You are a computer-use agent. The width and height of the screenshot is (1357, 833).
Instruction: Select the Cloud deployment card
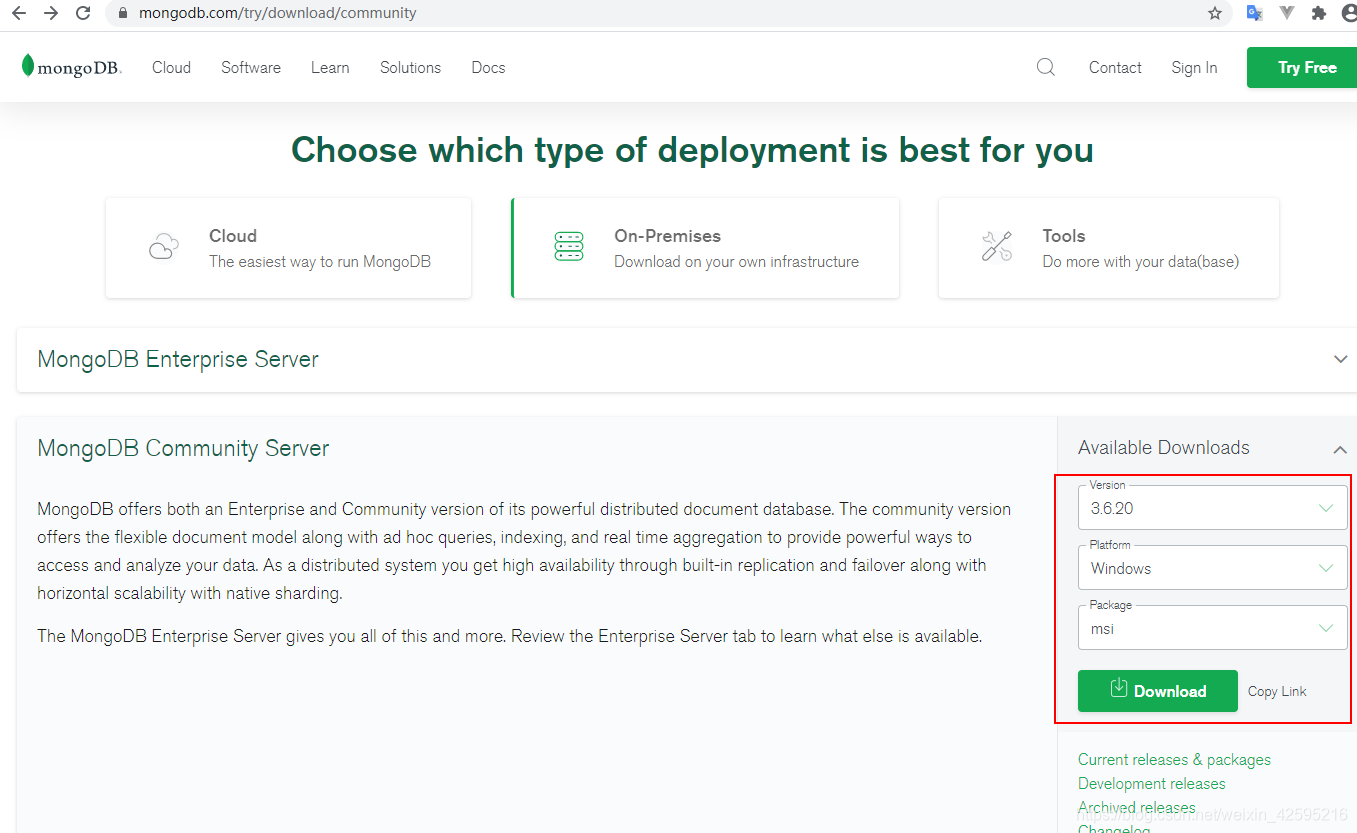pos(288,247)
